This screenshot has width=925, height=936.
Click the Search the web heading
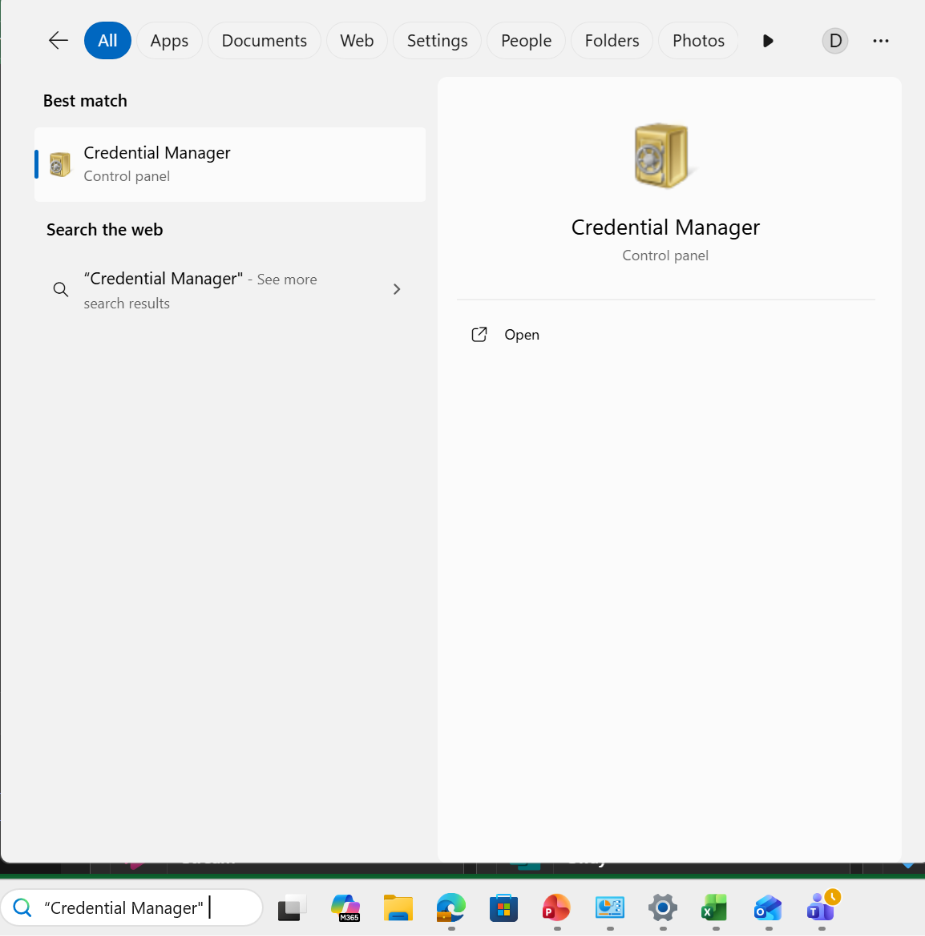pyautogui.click(x=104, y=230)
